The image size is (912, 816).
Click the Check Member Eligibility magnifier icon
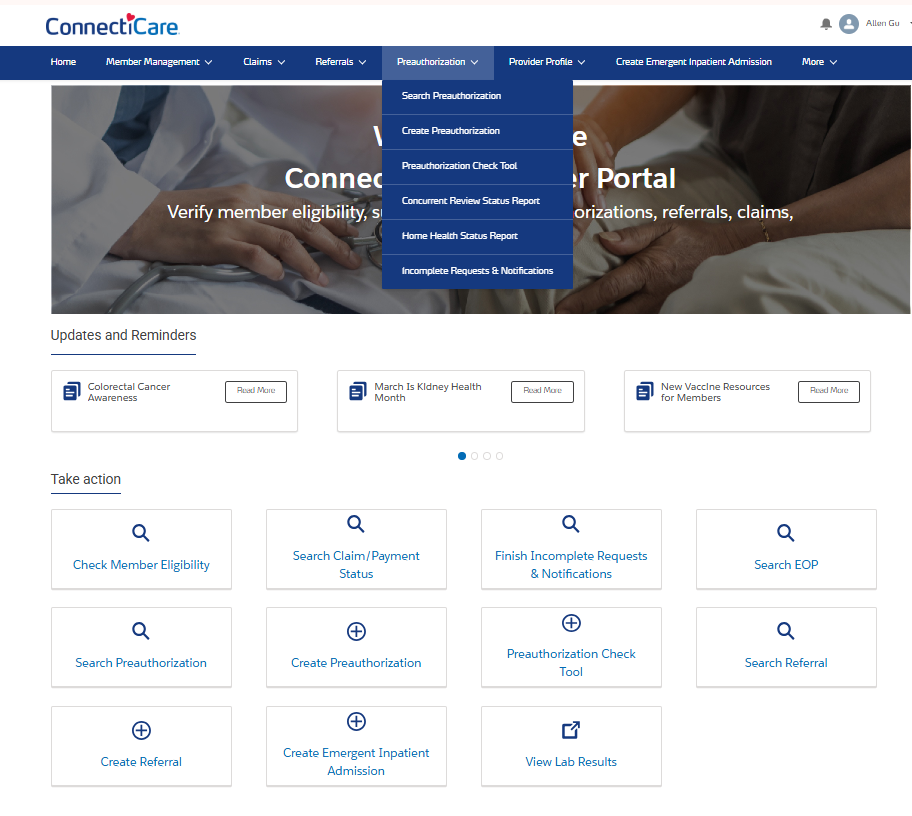click(x=141, y=533)
